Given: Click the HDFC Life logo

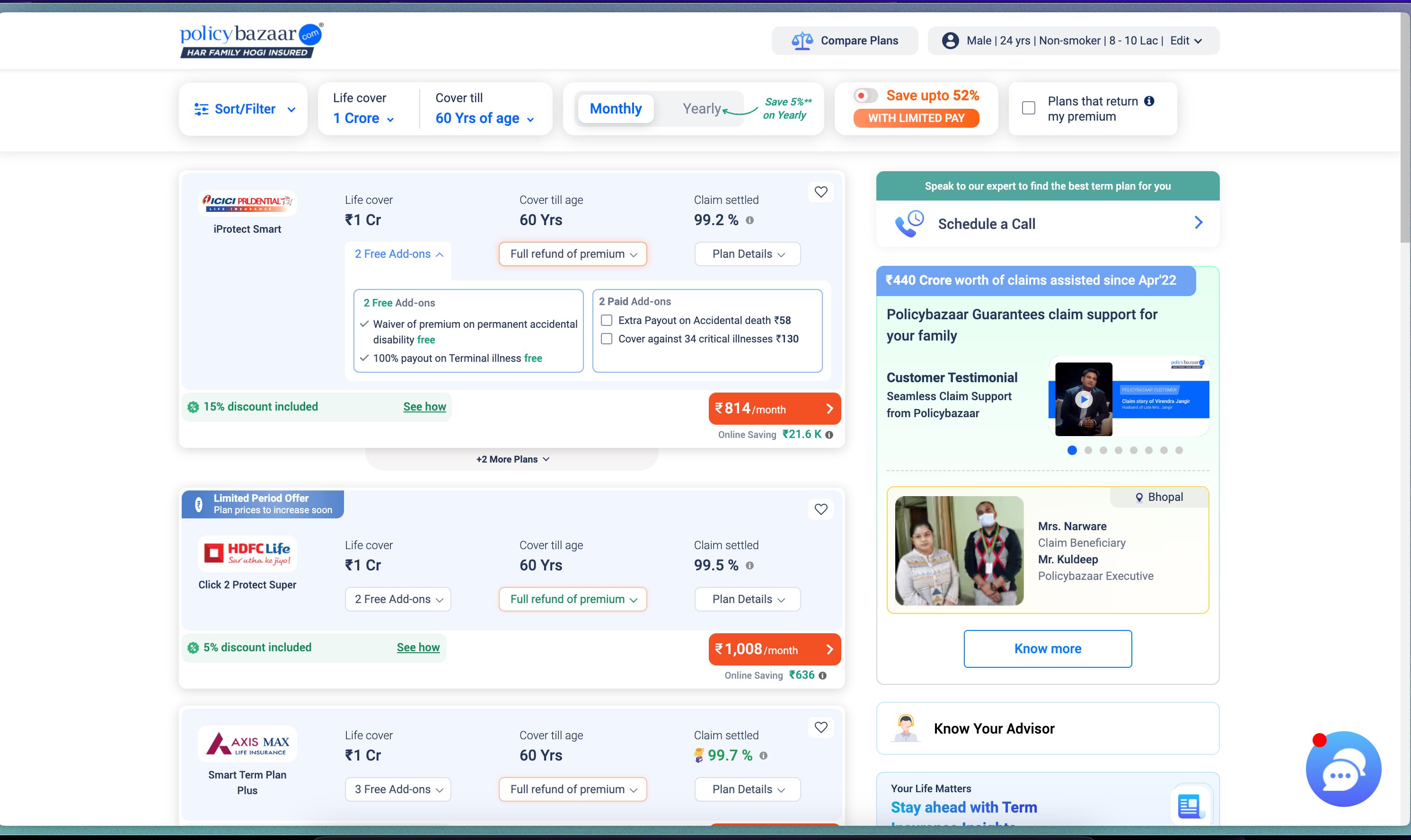Looking at the screenshot, I should 247,553.
